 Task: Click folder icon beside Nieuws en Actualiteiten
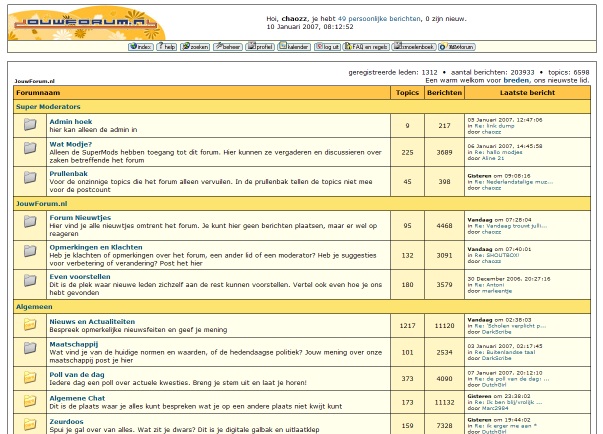pyautogui.click(x=31, y=325)
